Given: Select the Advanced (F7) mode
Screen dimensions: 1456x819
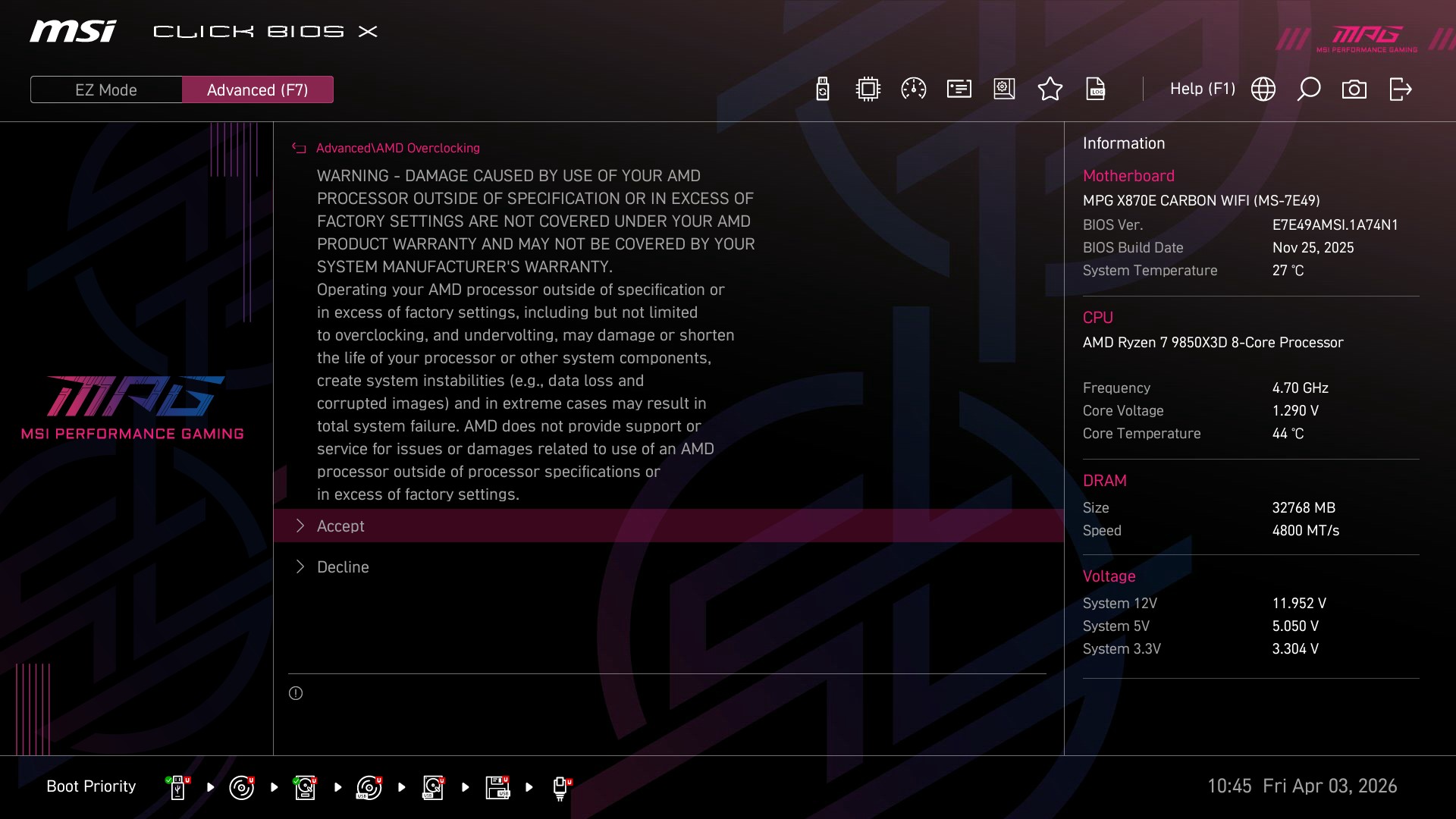Looking at the screenshot, I should coord(258,89).
